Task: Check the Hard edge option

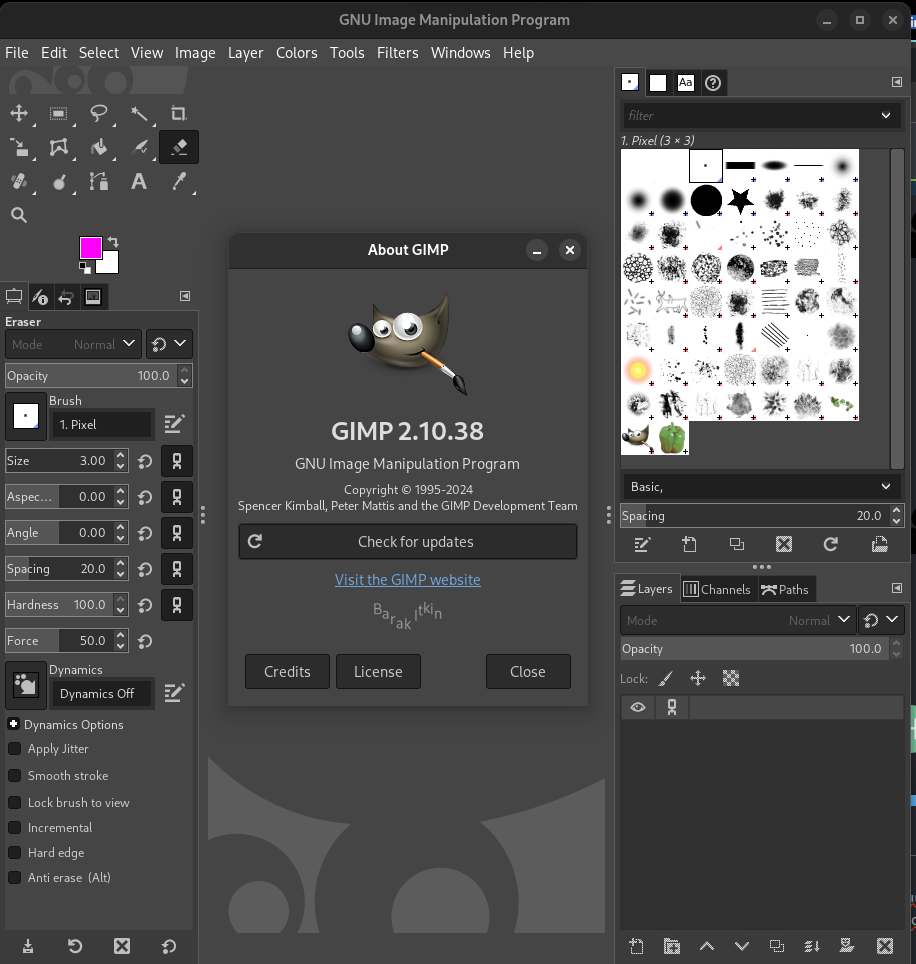Action: (14, 853)
